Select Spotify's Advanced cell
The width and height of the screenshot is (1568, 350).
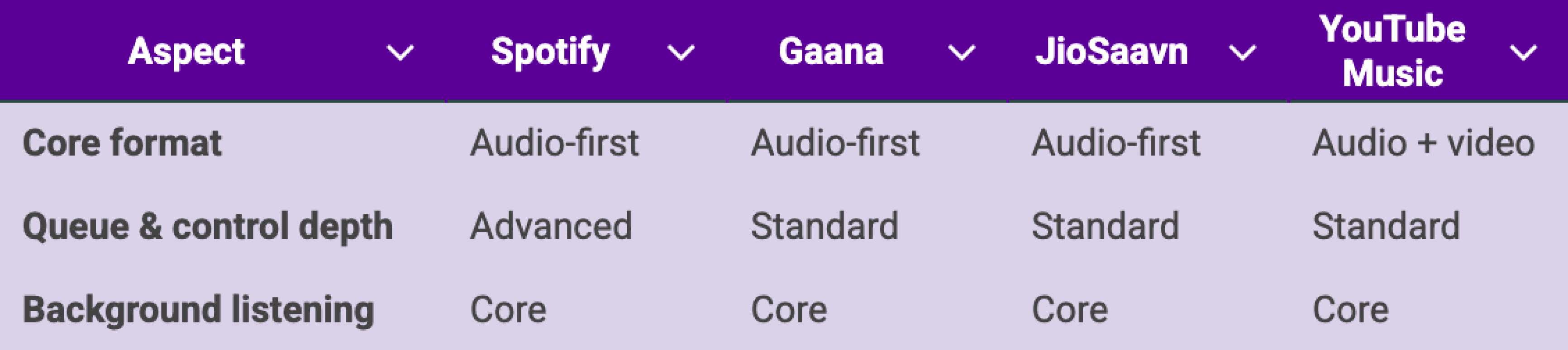coord(551,227)
